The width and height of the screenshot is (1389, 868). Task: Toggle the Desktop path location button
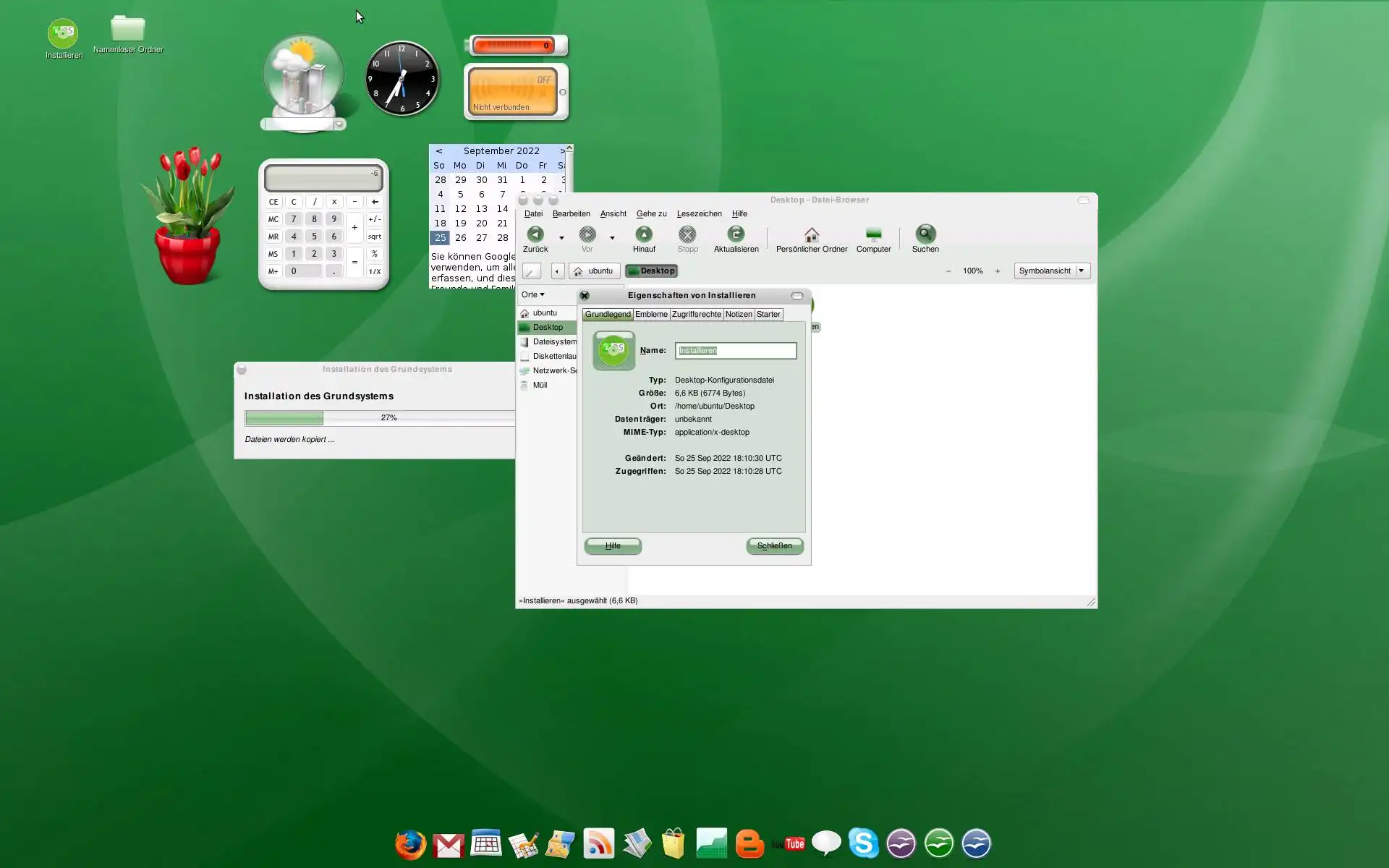pyautogui.click(x=651, y=271)
